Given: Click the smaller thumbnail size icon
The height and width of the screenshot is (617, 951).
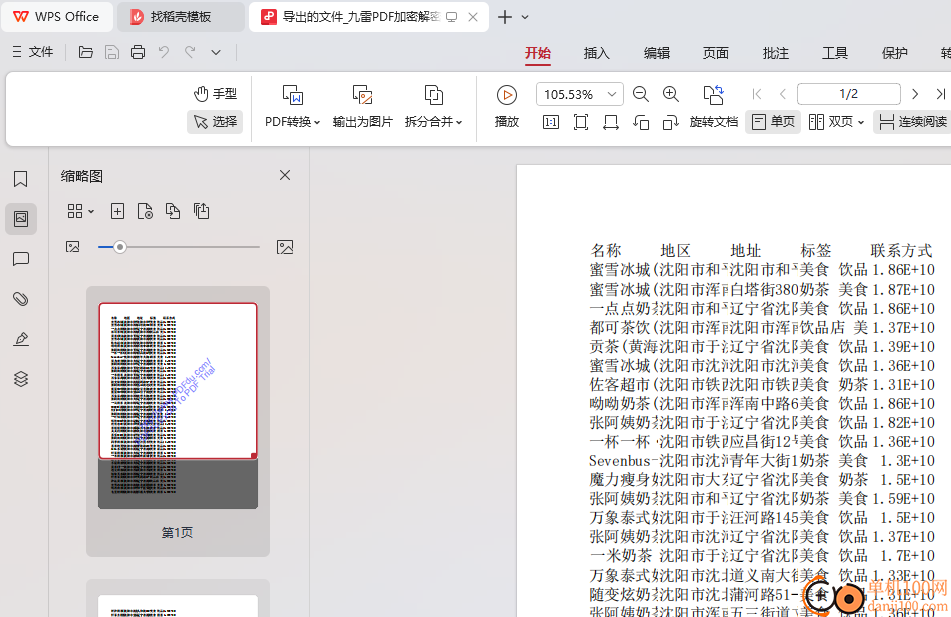Looking at the screenshot, I should pos(73,247).
